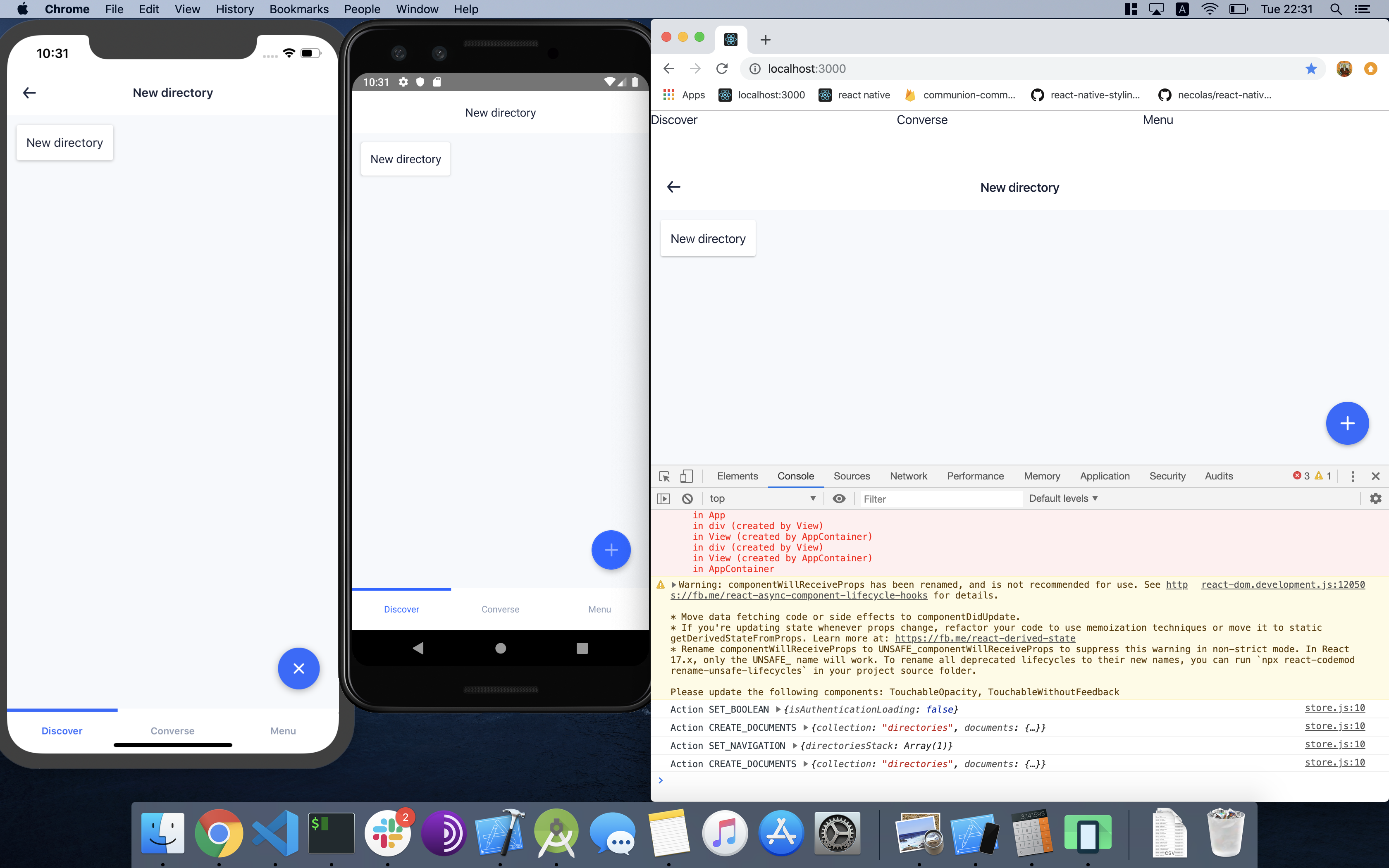Open Console settings with the gear icon

(1376, 498)
